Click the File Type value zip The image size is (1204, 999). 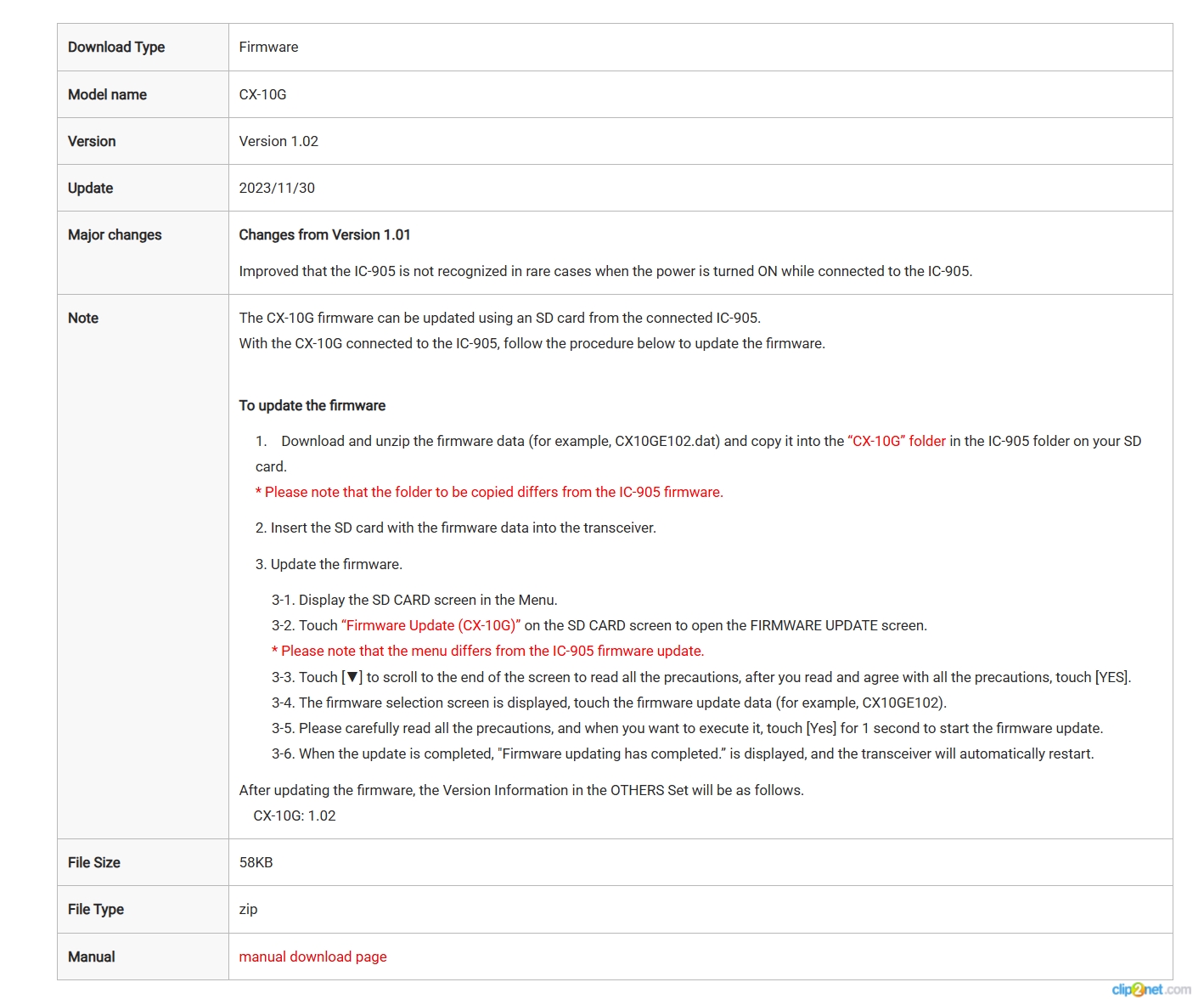(x=248, y=909)
